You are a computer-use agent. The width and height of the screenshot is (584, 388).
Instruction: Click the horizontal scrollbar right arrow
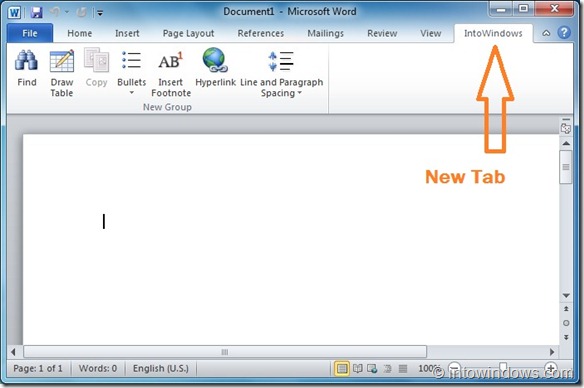pyautogui.click(x=552, y=352)
